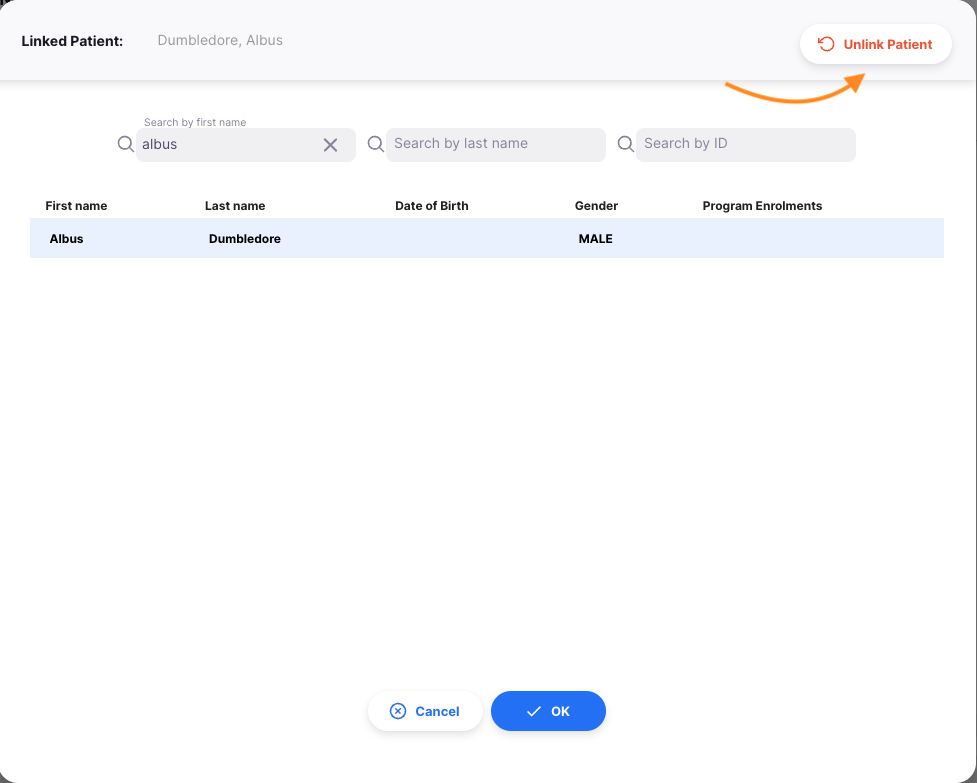Click the linked patient name 'Dumbledore, Albus'
The height and width of the screenshot is (783, 977).
220,41
